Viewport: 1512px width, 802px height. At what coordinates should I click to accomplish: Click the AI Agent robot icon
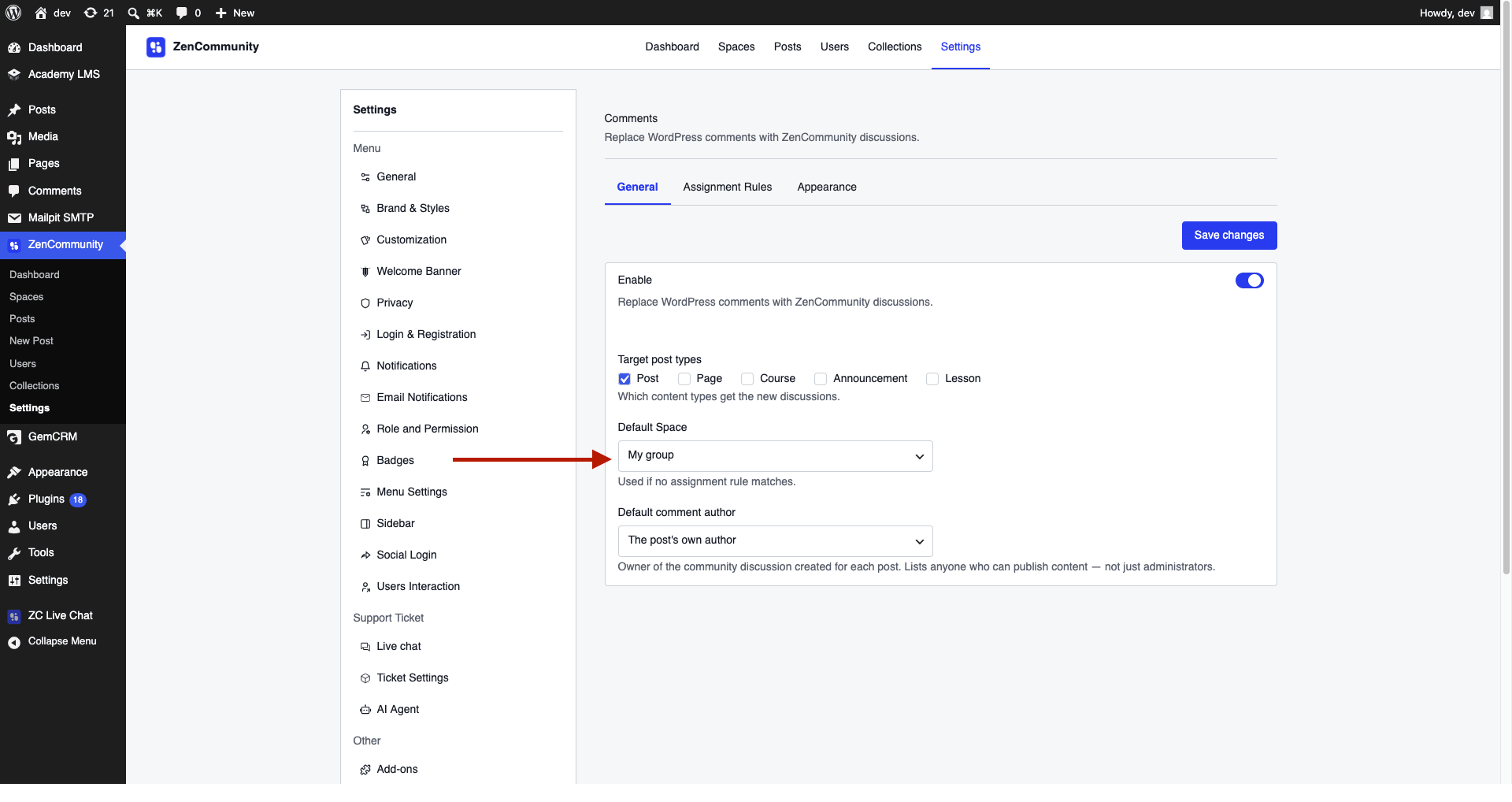(x=365, y=710)
